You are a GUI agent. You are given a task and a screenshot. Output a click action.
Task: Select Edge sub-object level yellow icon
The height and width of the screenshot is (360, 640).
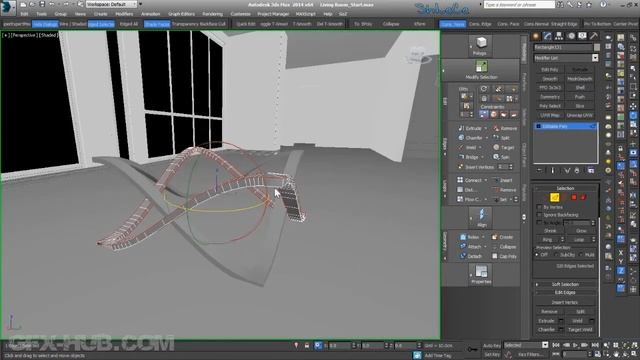point(554,198)
